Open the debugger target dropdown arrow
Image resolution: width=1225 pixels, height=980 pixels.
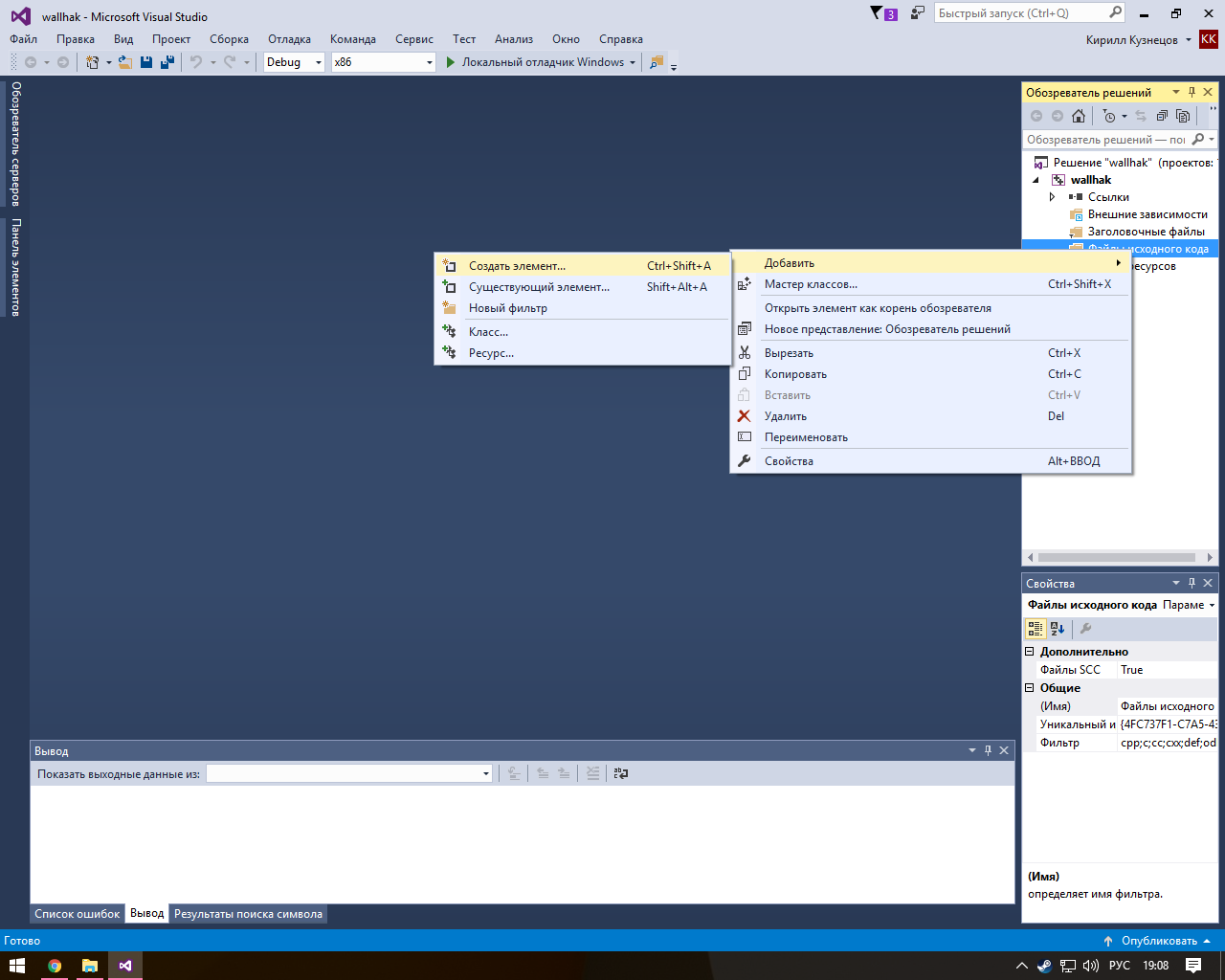pyautogui.click(x=633, y=63)
